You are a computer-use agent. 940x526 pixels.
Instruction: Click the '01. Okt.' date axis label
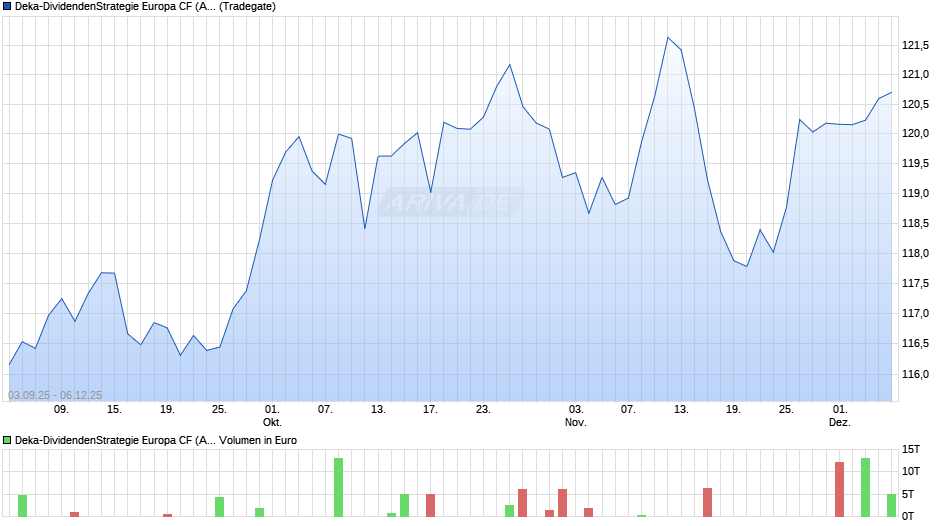click(x=272, y=416)
